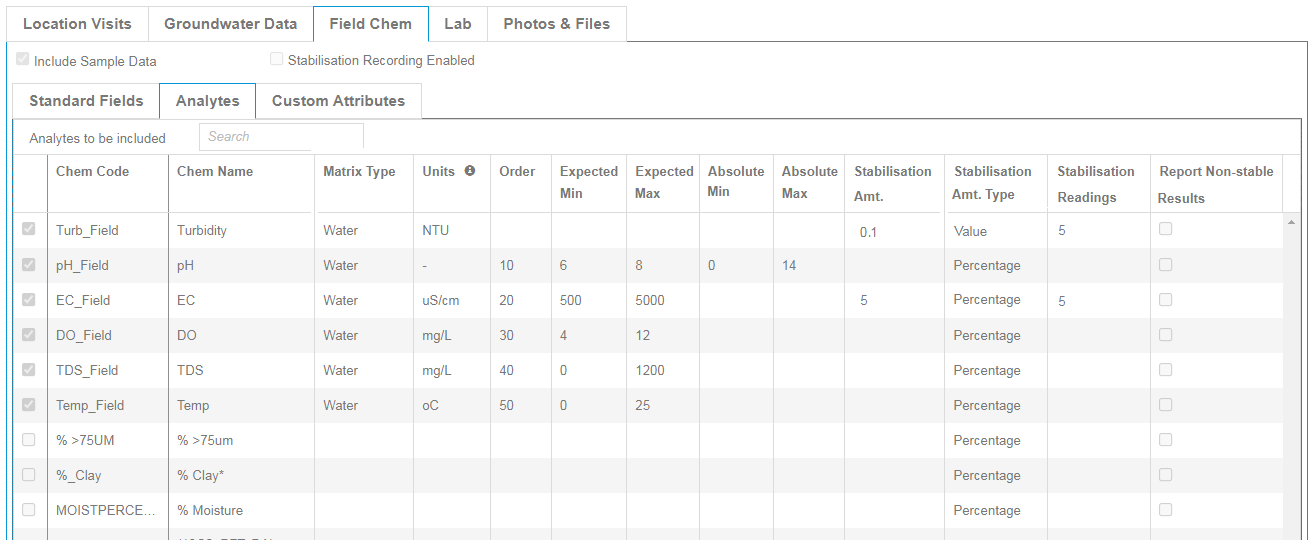Open the Custom Attributes subtab
Screen dimensions: 1313x540
[338, 101]
